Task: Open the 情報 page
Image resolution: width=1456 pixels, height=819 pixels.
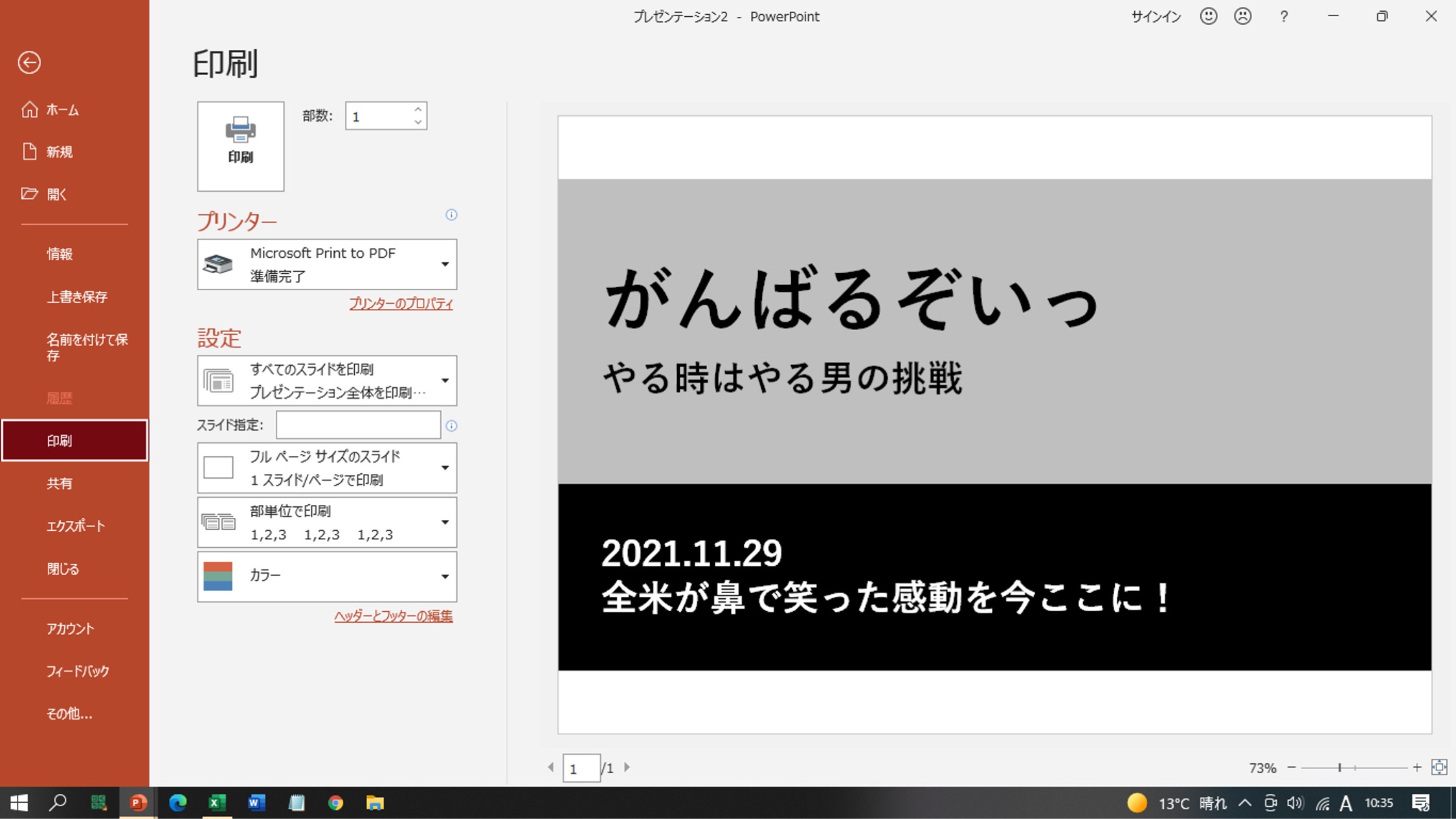Action: 74,254
